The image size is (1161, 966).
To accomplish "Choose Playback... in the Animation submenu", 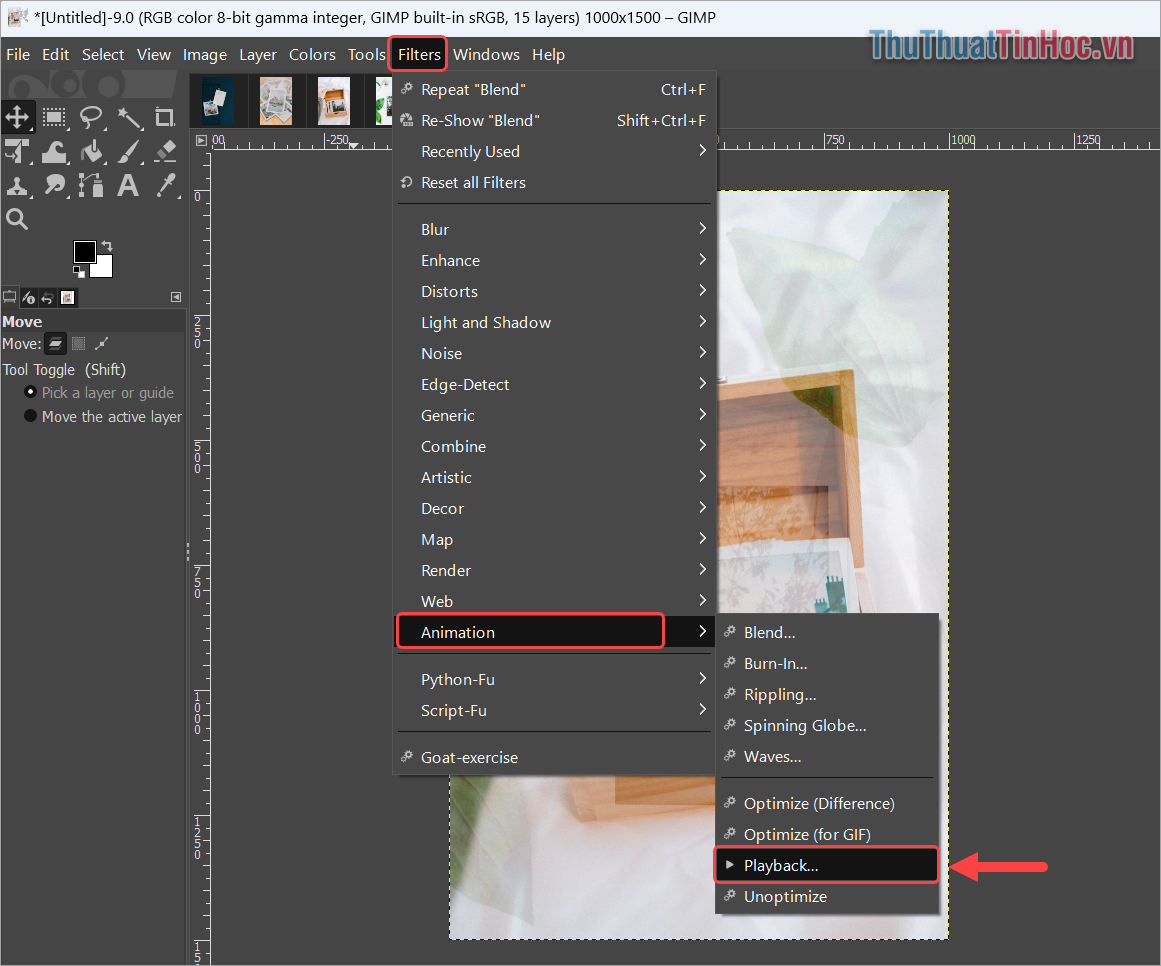I will click(x=826, y=865).
